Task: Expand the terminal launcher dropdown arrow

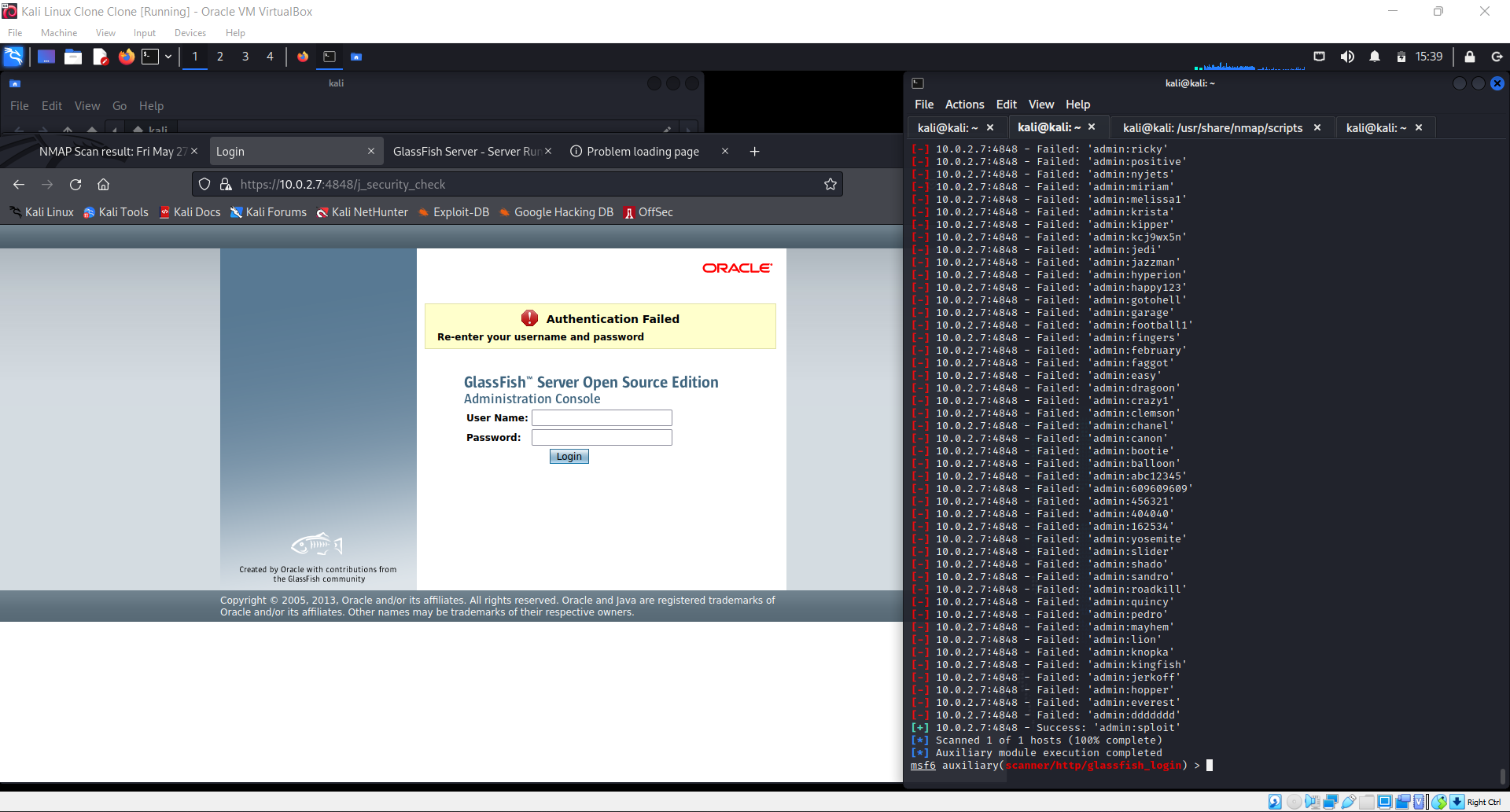Action: click(168, 57)
